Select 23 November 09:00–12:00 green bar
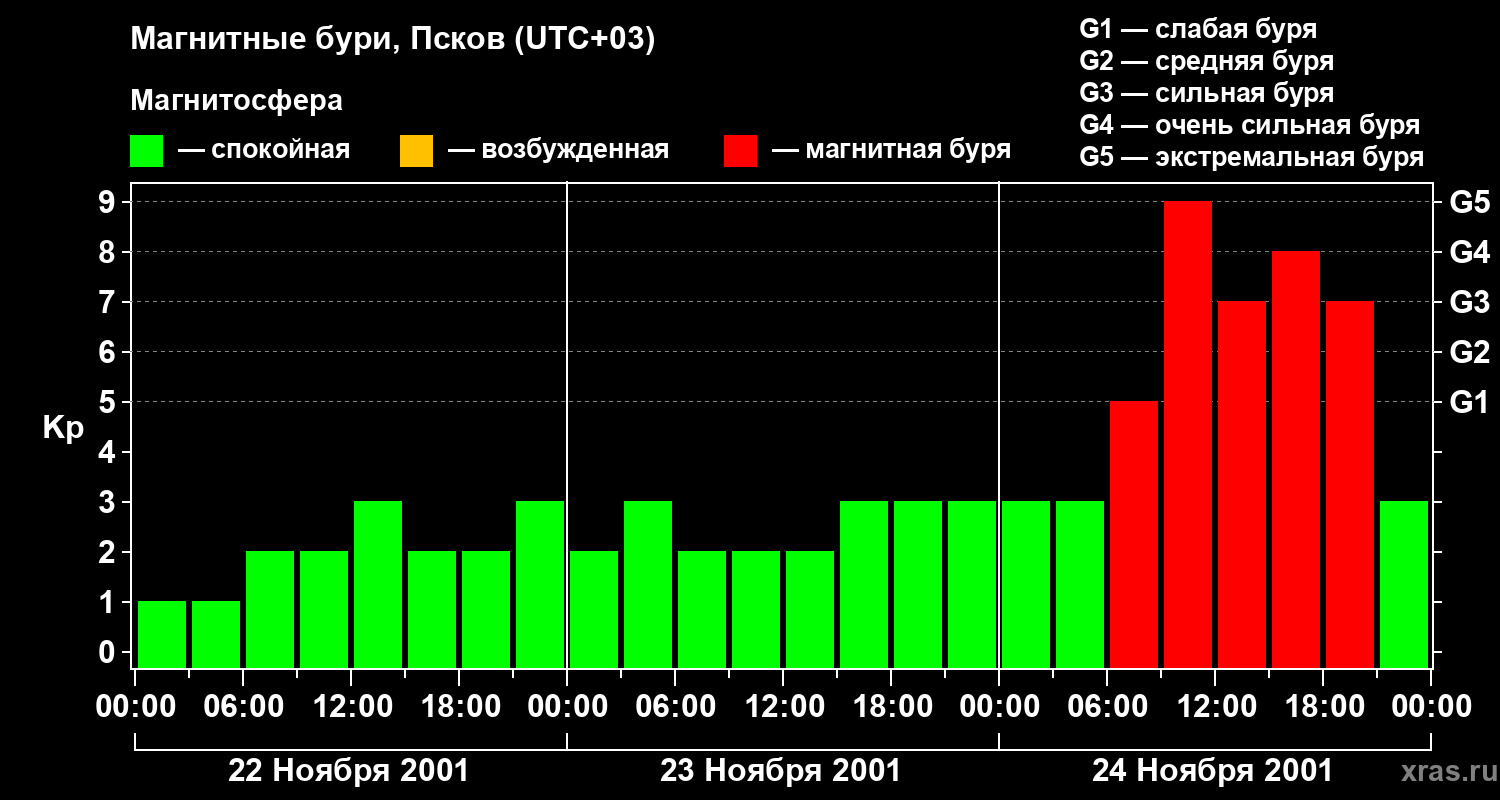Viewport: 1500px width, 800px height. pyautogui.click(x=756, y=609)
